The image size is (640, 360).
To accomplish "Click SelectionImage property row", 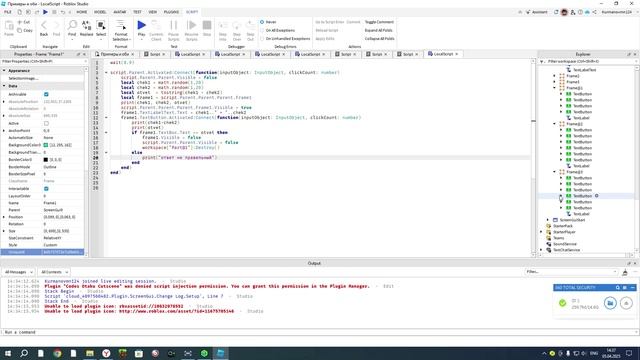I will pyautogui.click(x=42, y=78).
